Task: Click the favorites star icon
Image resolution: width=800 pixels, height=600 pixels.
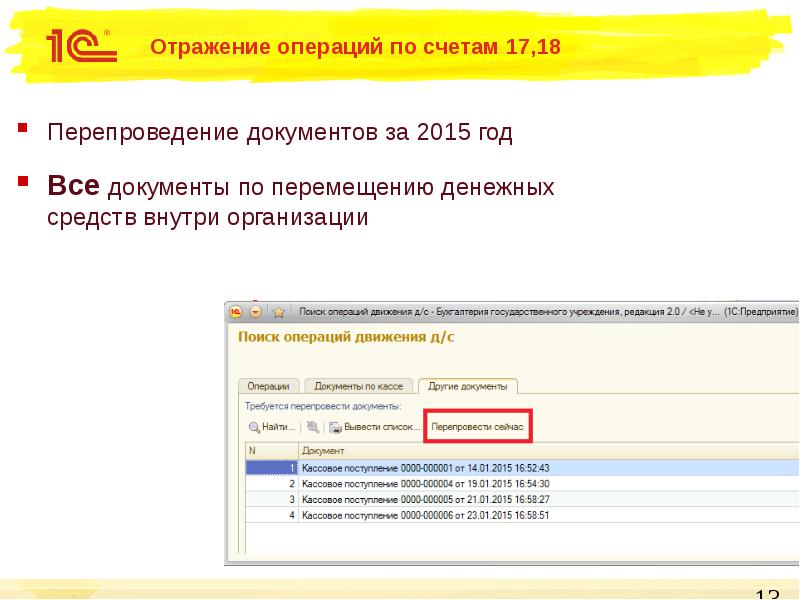Action: click(x=279, y=312)
